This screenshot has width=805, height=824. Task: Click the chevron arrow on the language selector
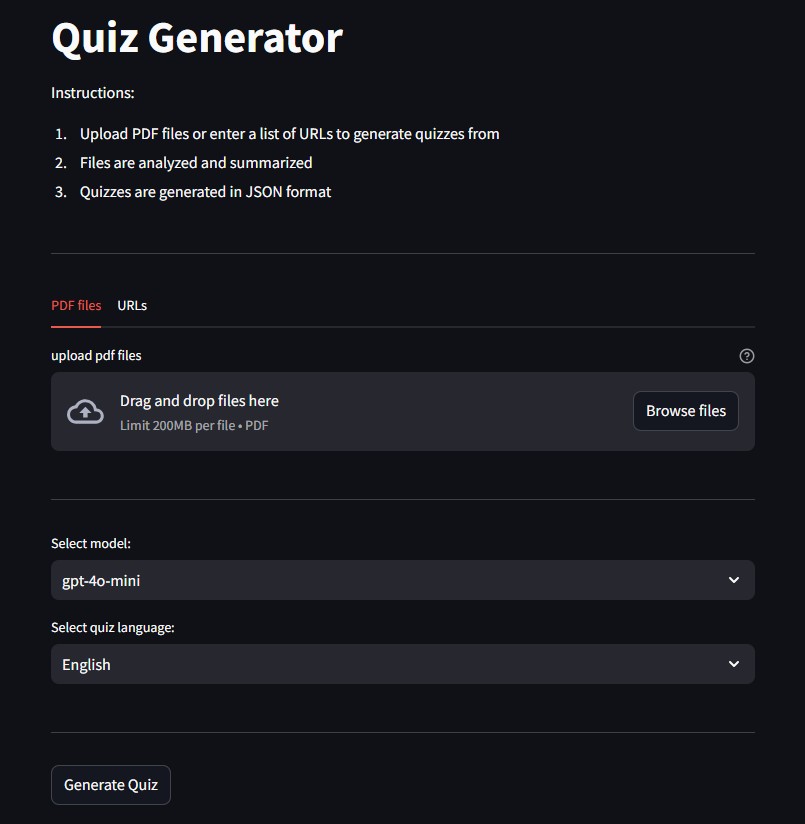[x=734, y=664]
